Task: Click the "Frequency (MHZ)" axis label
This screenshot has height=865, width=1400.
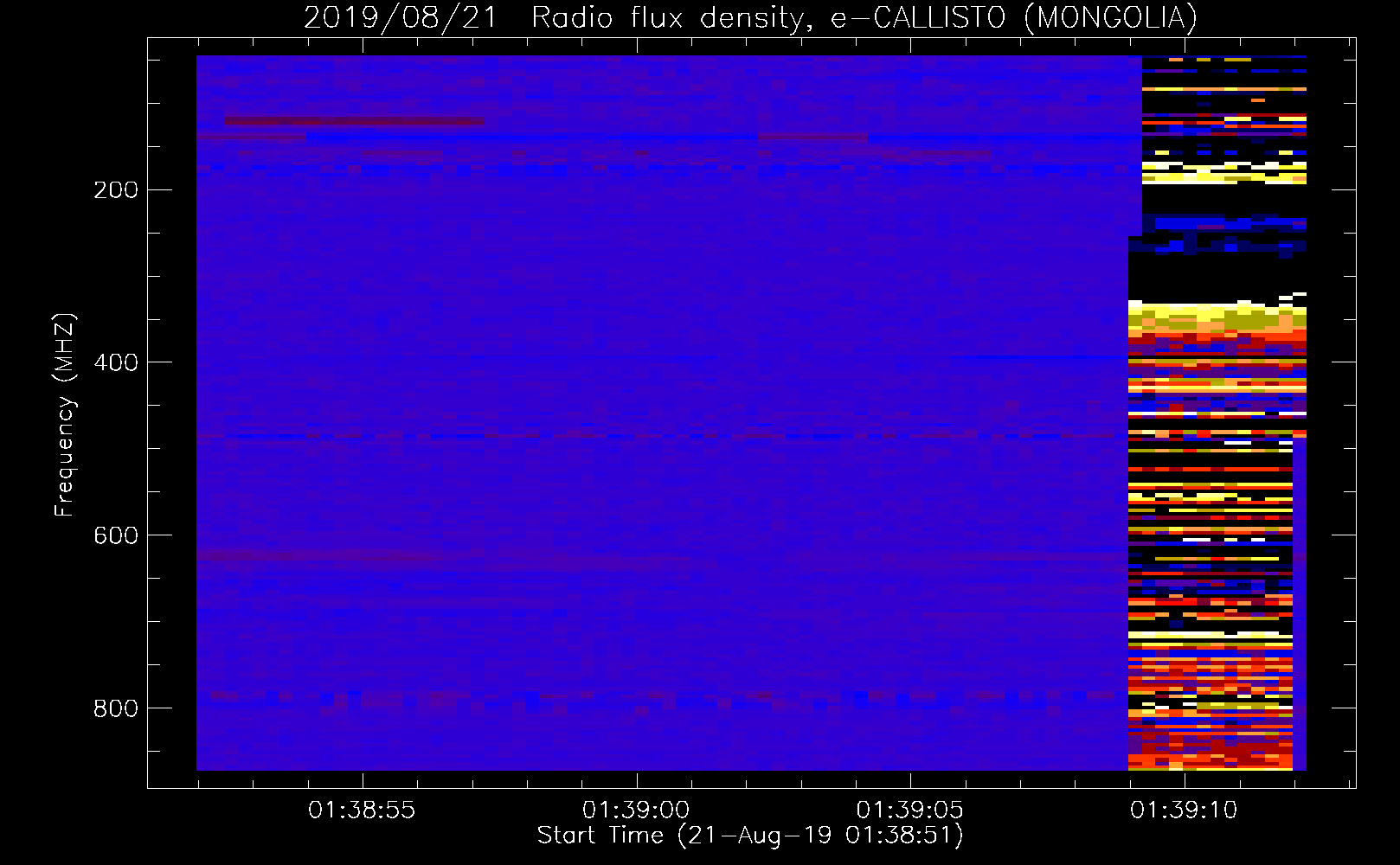Action: (x=65, y=415)
